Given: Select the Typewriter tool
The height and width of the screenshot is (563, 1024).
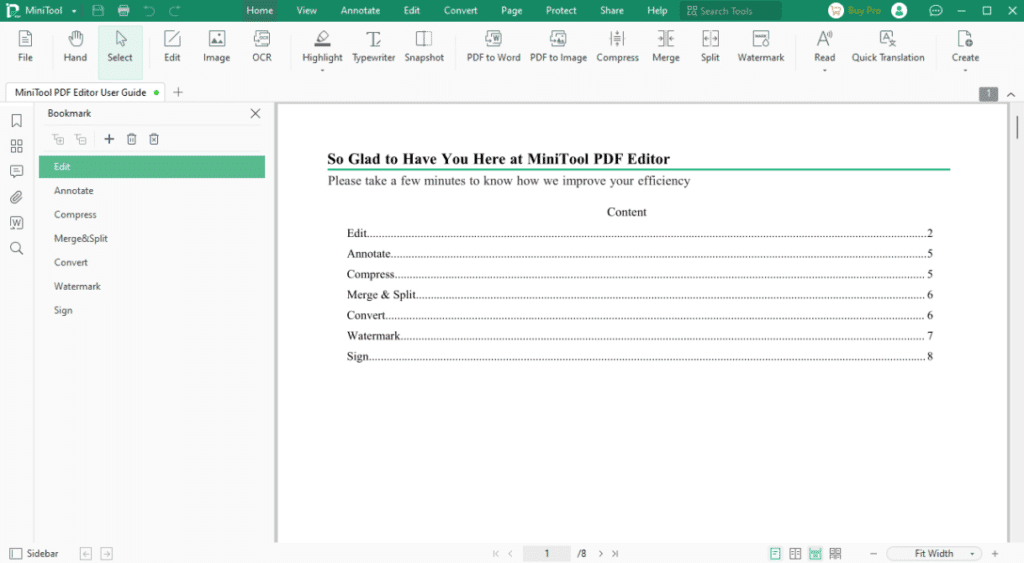Looking at the screenshot, I should pos(374,46).
